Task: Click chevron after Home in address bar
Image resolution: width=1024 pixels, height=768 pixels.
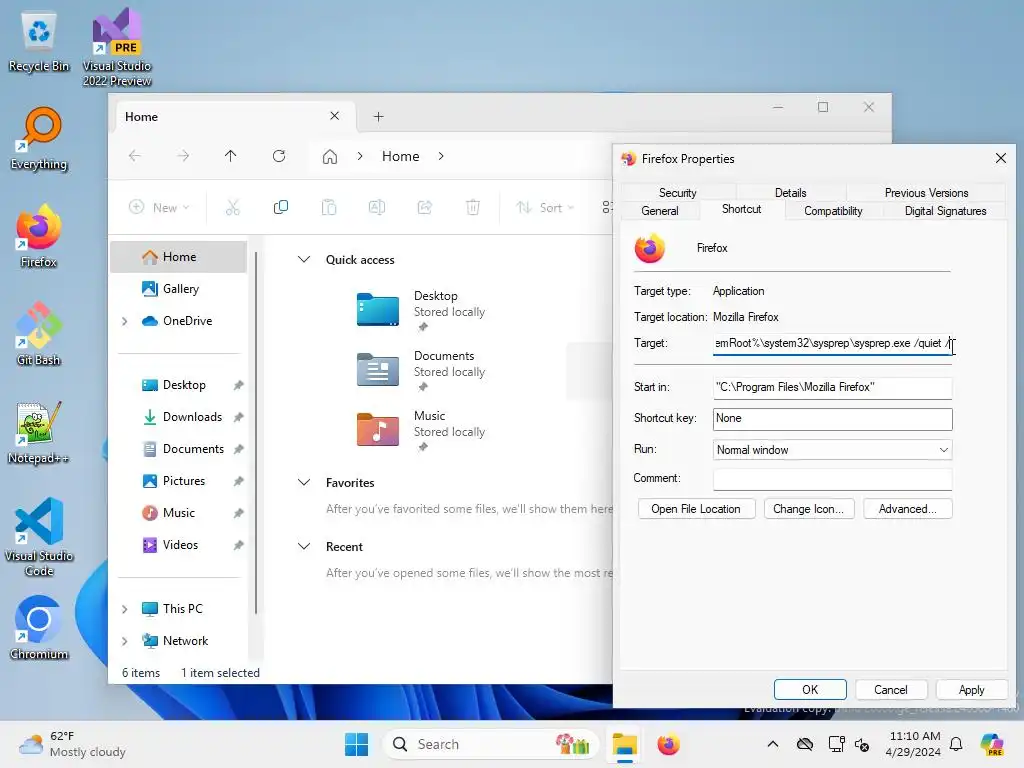Action: point(441,157)
